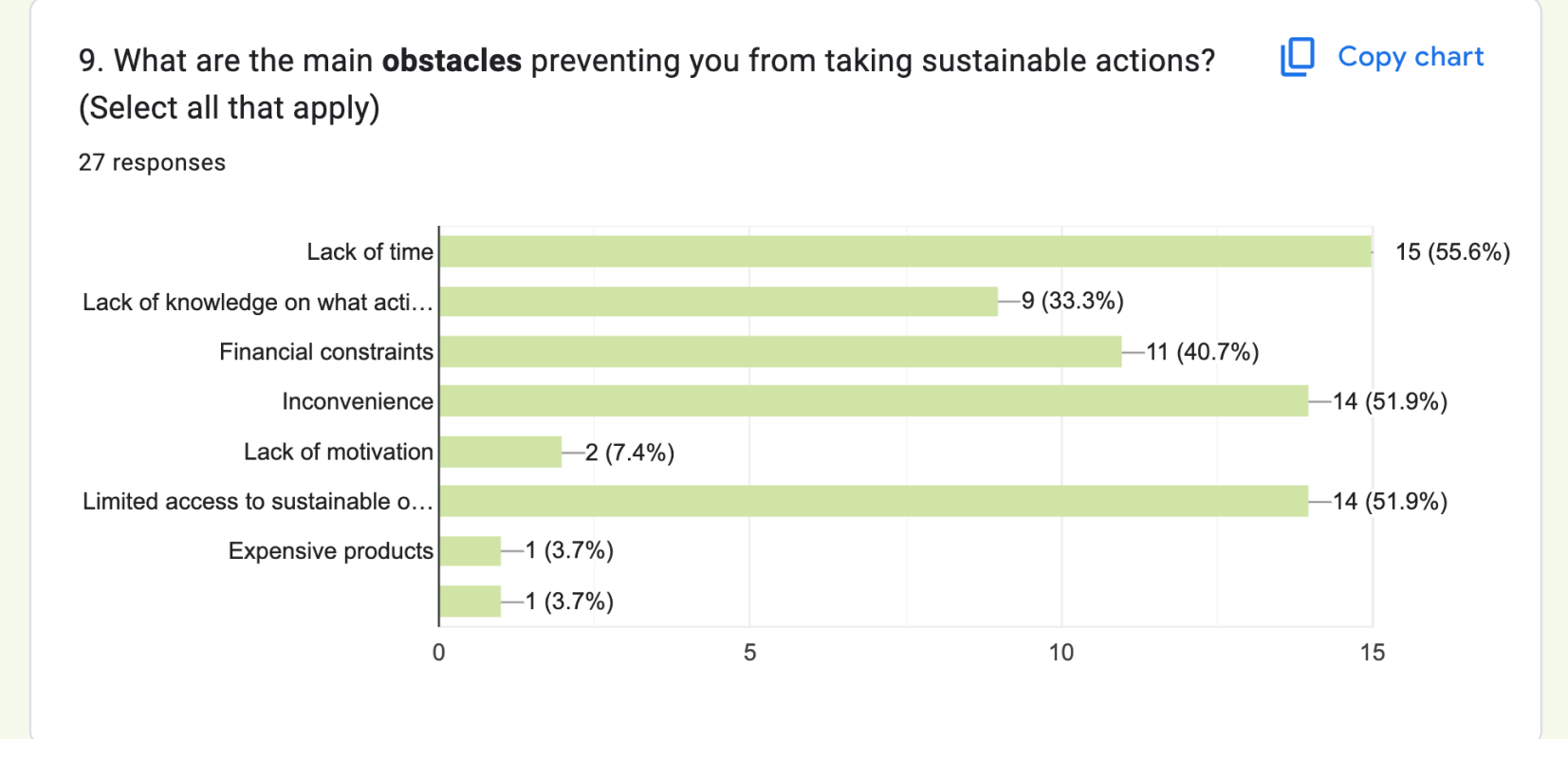The image size is (1568, 759).
Task: Select the Lack of knowledge bar
Action: pyautogui.click(x=718, y=302)
